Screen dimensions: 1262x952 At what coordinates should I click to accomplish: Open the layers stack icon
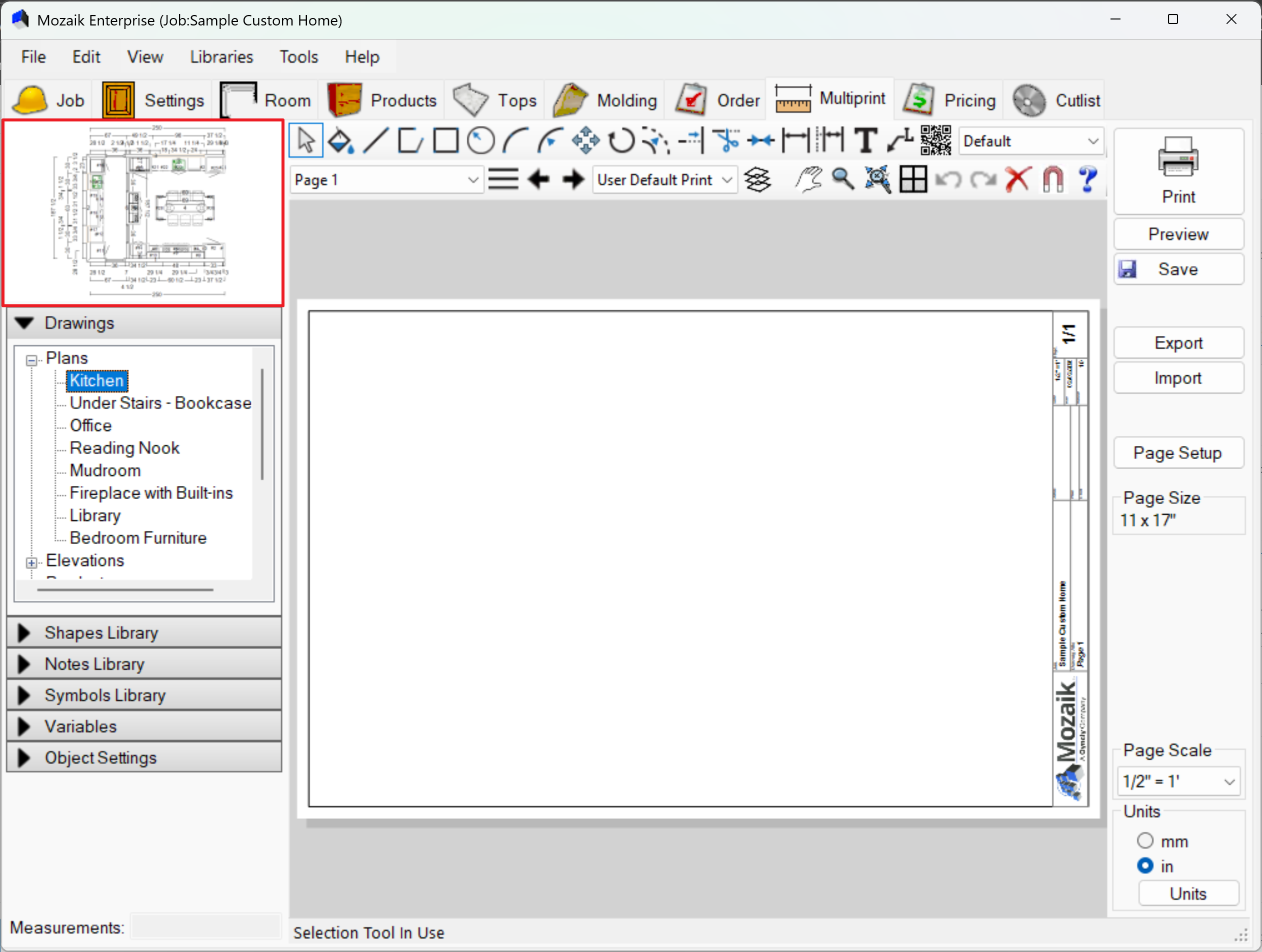click(757, 180)
